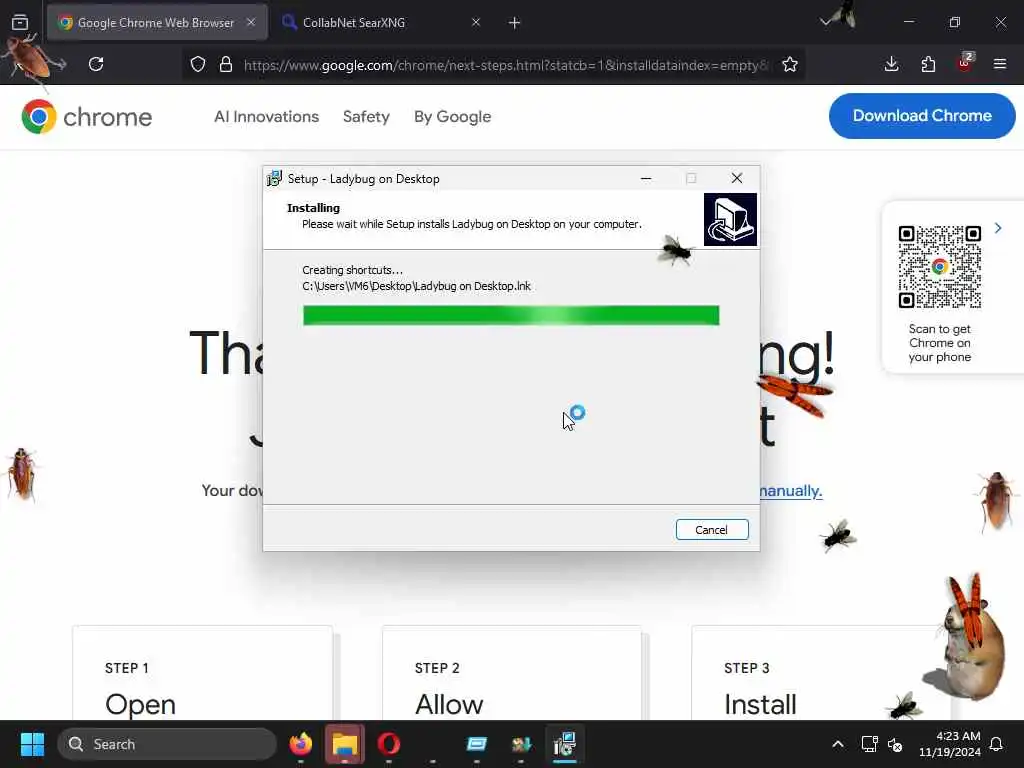Click the Setup installer title icon
The image size is (1024, 768).
click(x=274, y=178)
